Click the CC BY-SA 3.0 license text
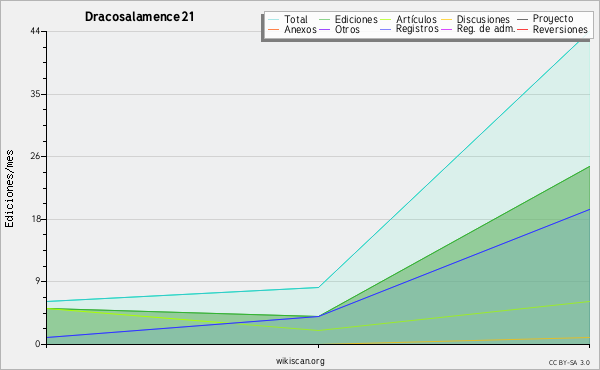 tap(569, 363)
